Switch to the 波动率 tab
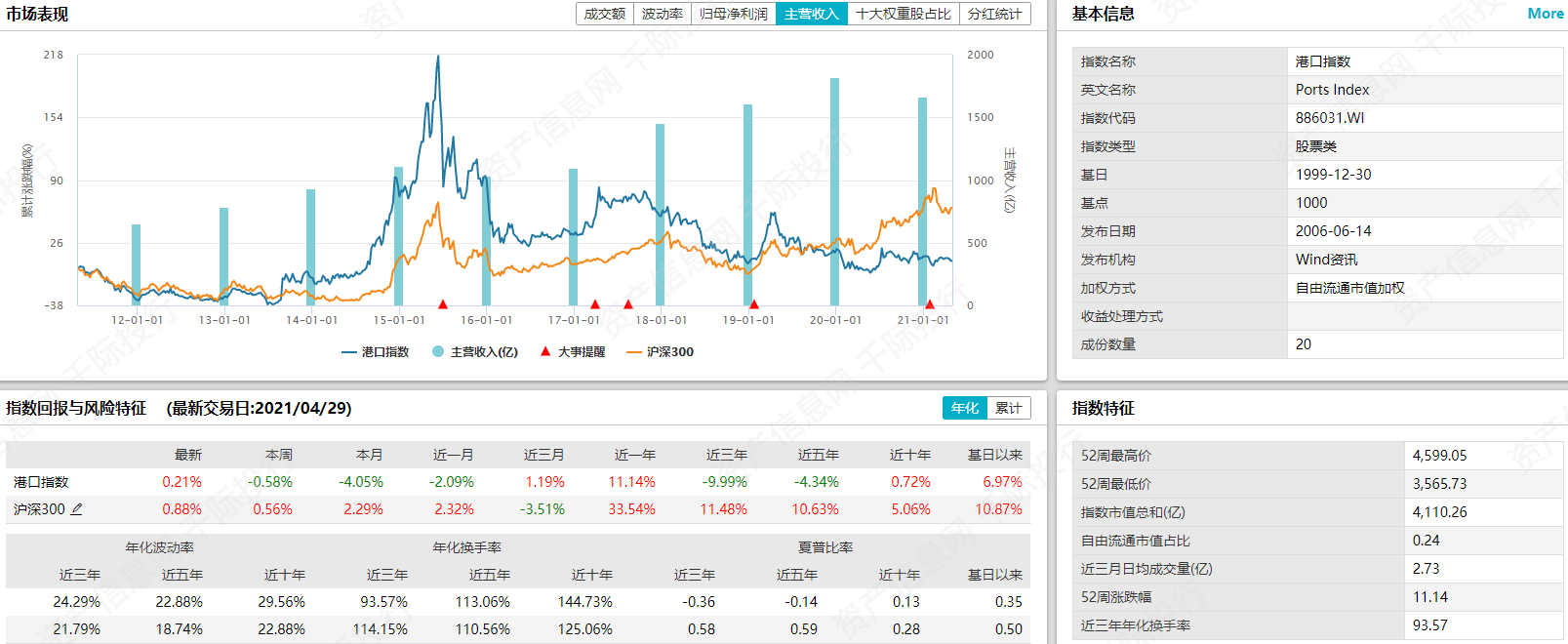 coord(662,14)
